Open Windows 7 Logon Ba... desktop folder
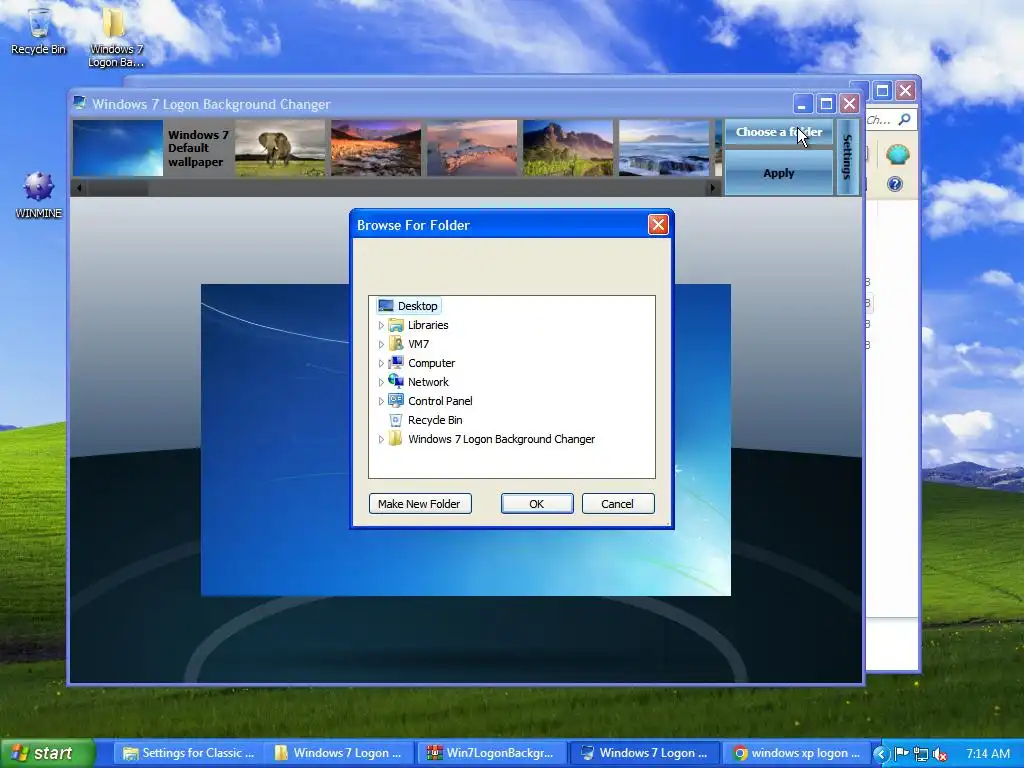This screenshot has width=1024, height=768. 116,37
